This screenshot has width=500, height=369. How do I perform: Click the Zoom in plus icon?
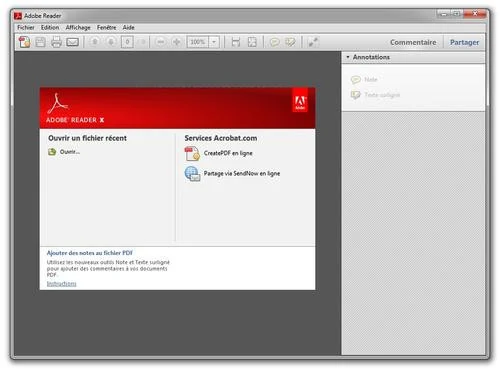point(176,42)
